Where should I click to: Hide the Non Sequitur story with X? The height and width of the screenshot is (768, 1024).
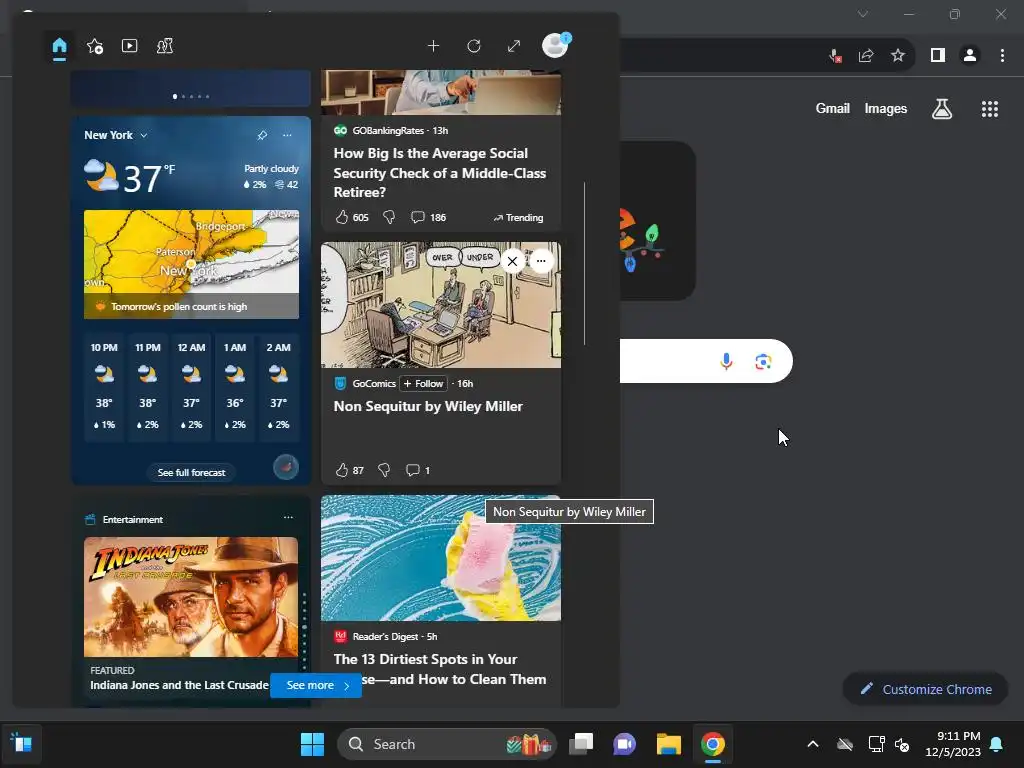pyautogui.click(x=512, y=261)
